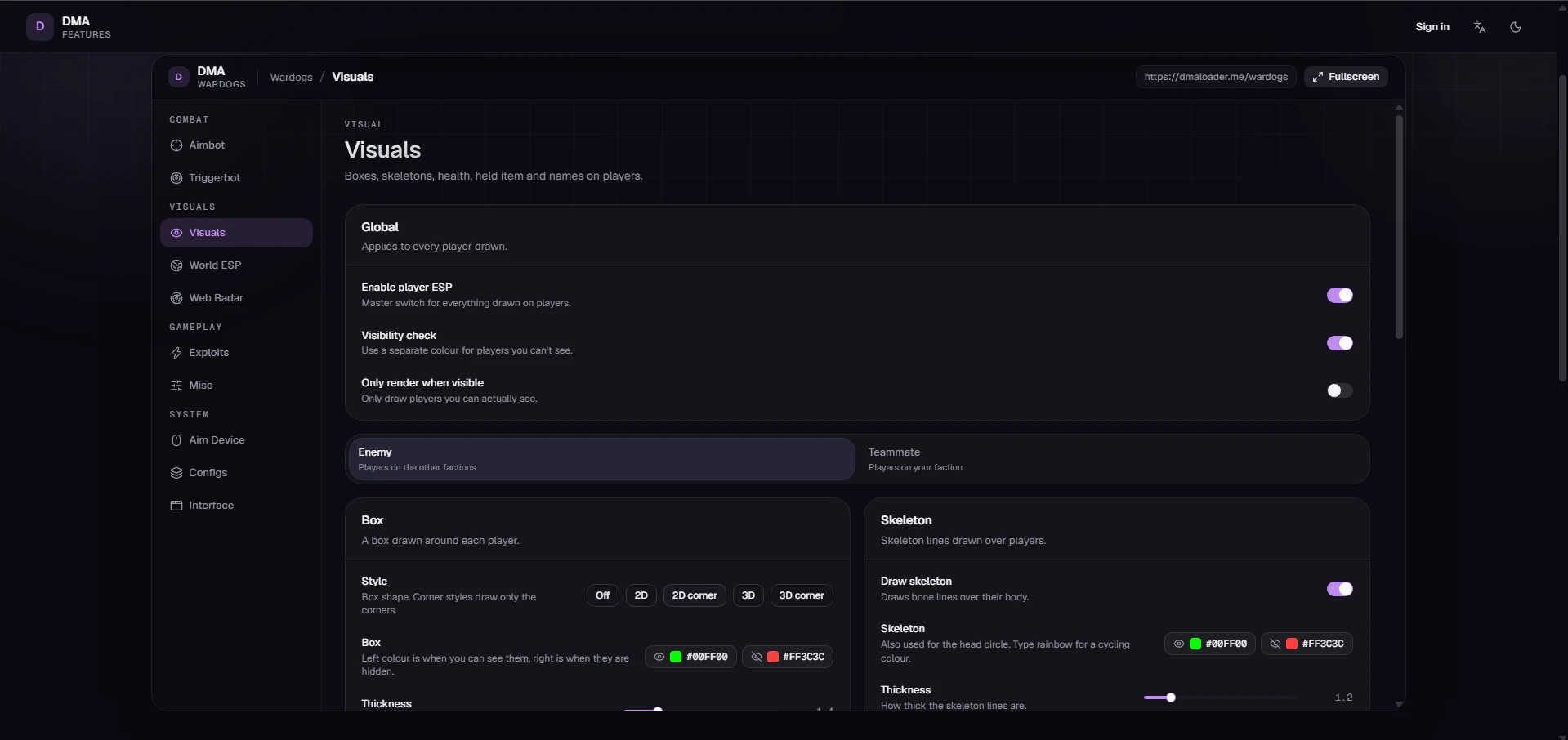Click the 'Global' section title
Screen dimensions: 1568x740
(380, 227)
